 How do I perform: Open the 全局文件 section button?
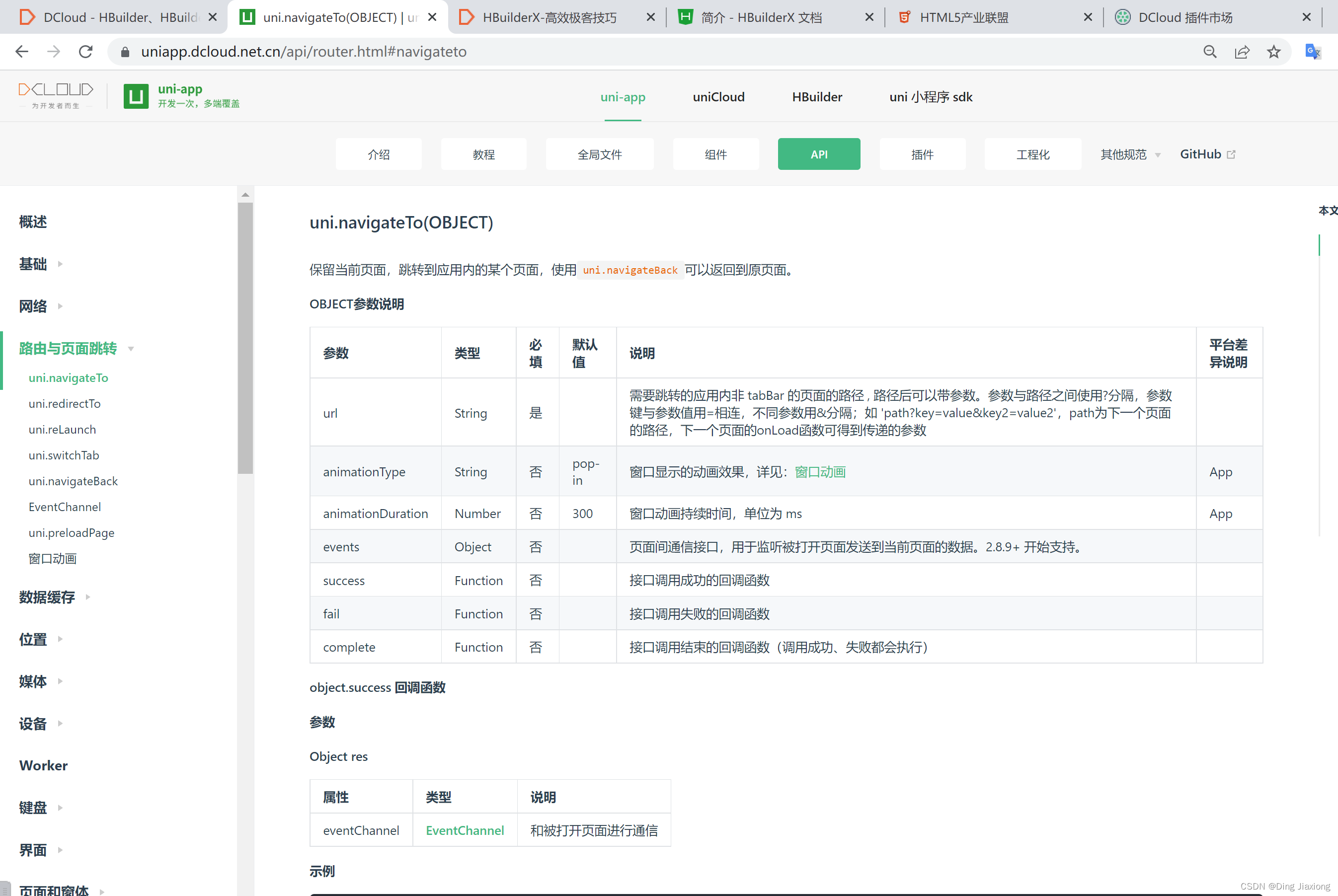(x=600, y=154)
